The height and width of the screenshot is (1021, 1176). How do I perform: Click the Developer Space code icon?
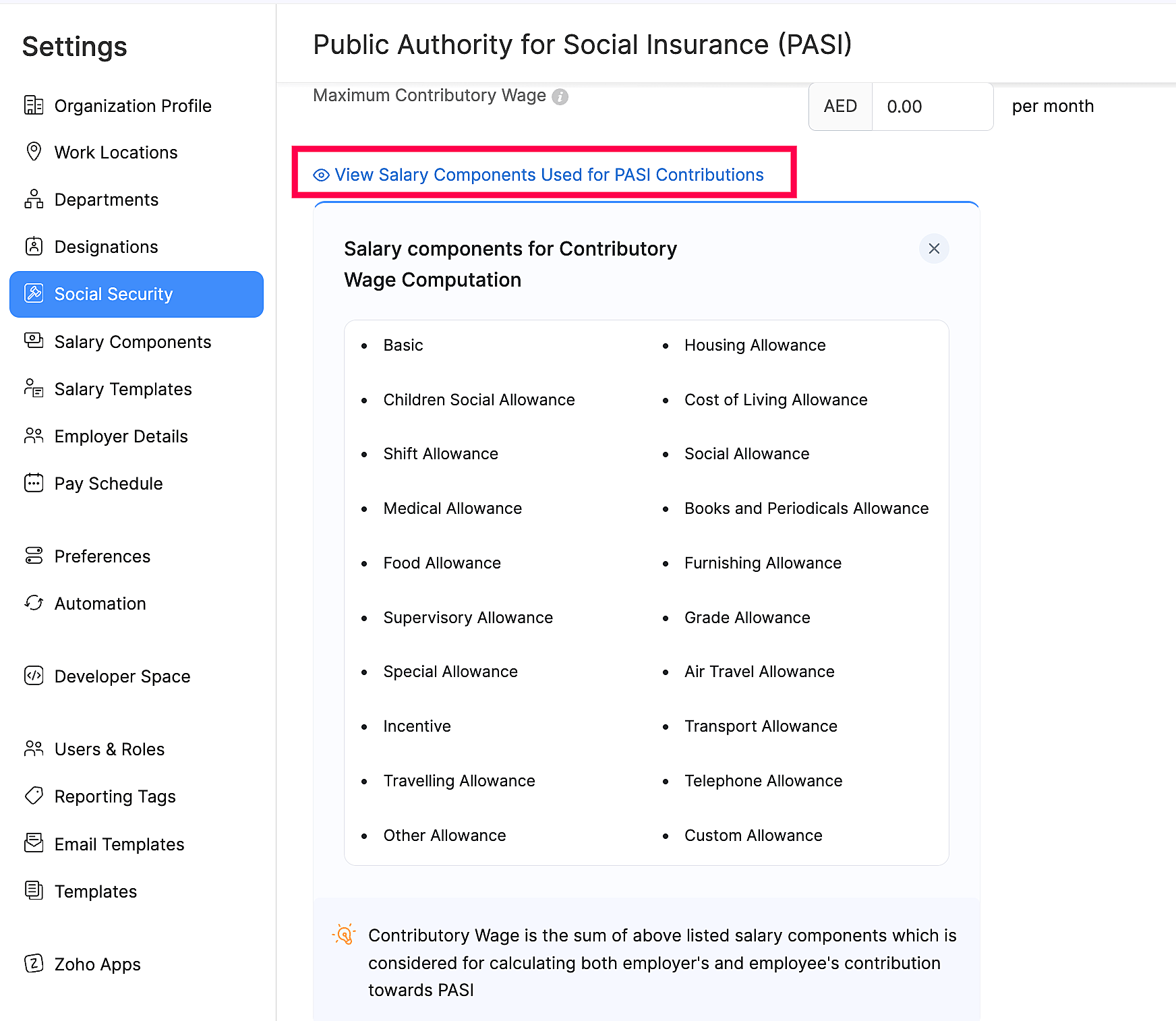[x=34, y=676]
